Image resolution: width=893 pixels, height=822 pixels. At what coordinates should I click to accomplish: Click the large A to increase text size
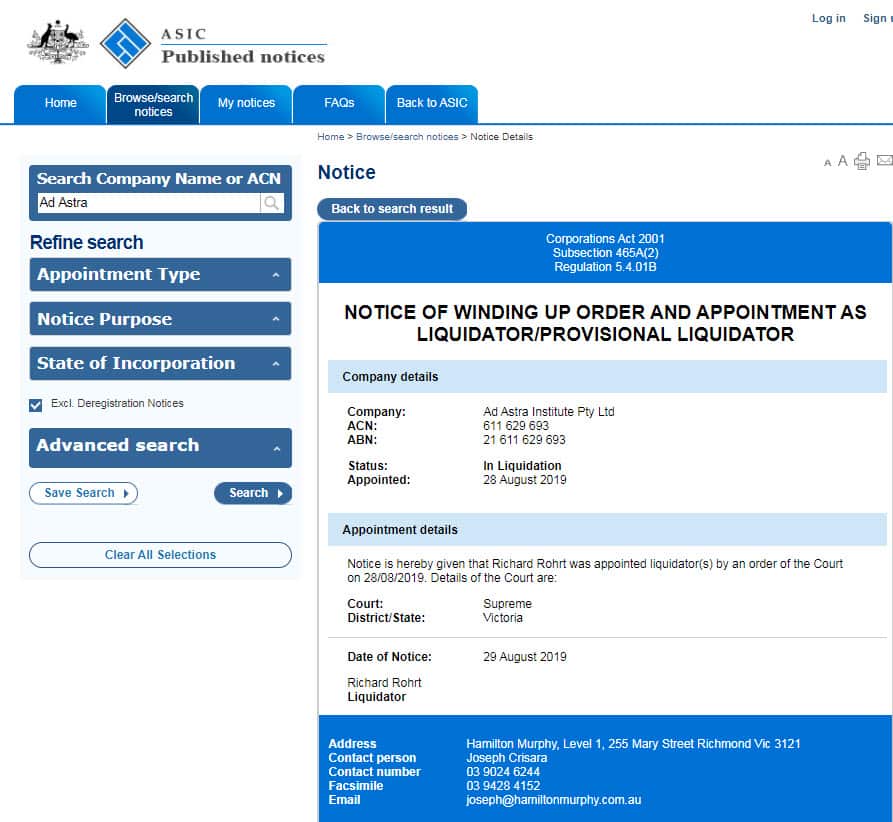(843, 161)
